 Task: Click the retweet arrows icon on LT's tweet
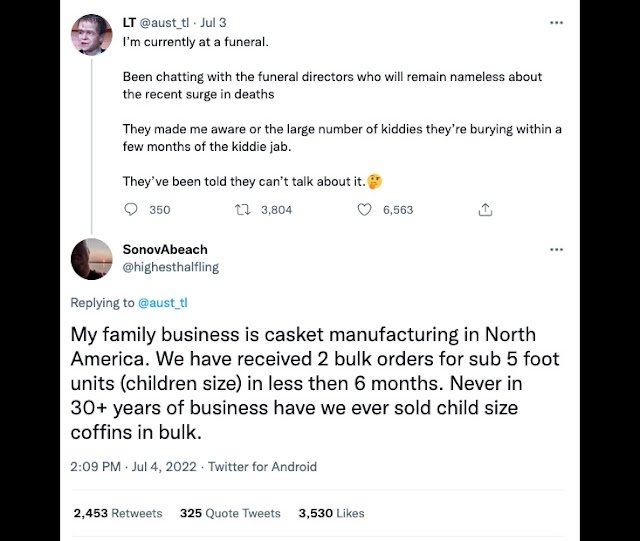tap(240, 210)
